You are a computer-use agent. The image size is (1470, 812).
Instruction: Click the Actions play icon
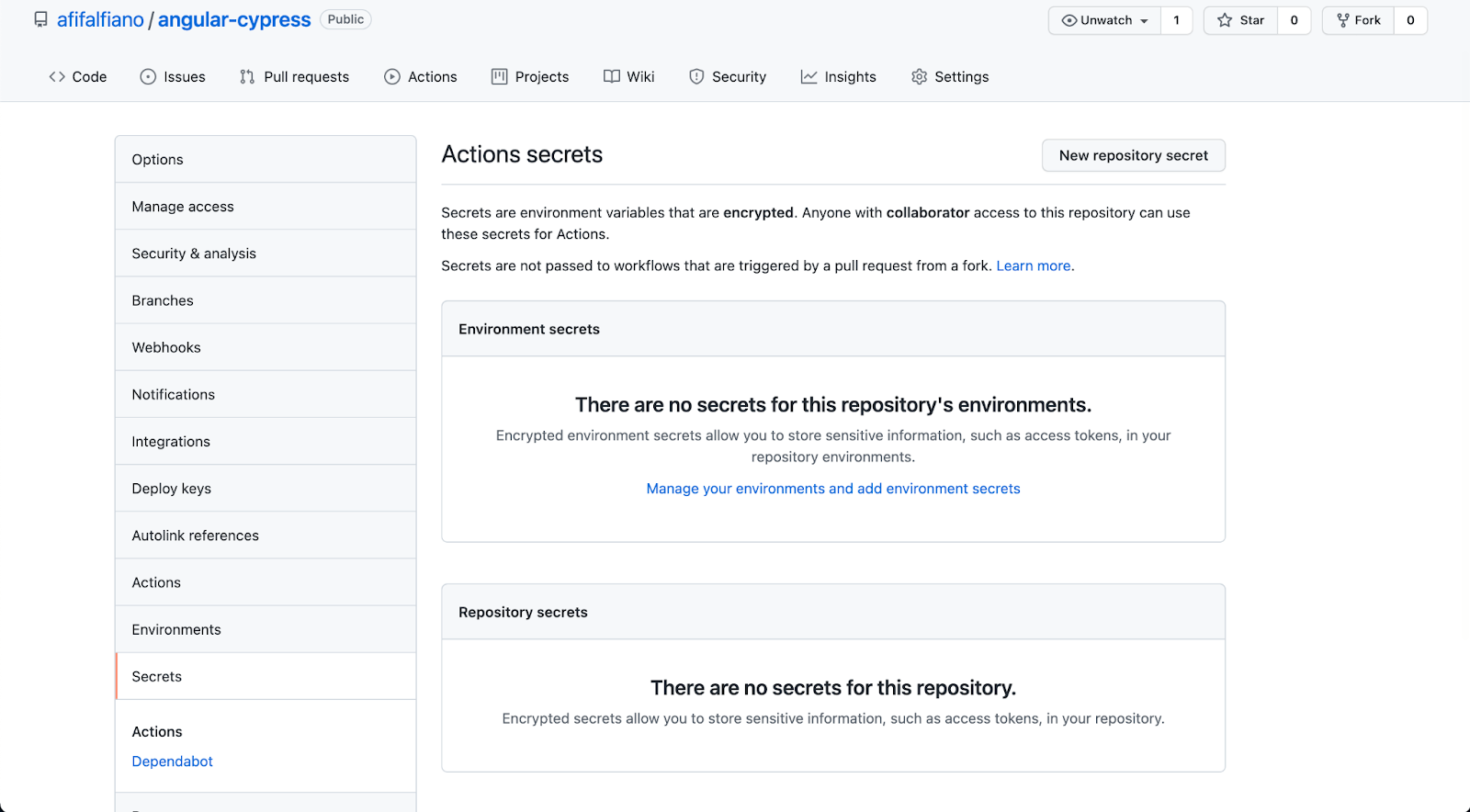(392, 77)
